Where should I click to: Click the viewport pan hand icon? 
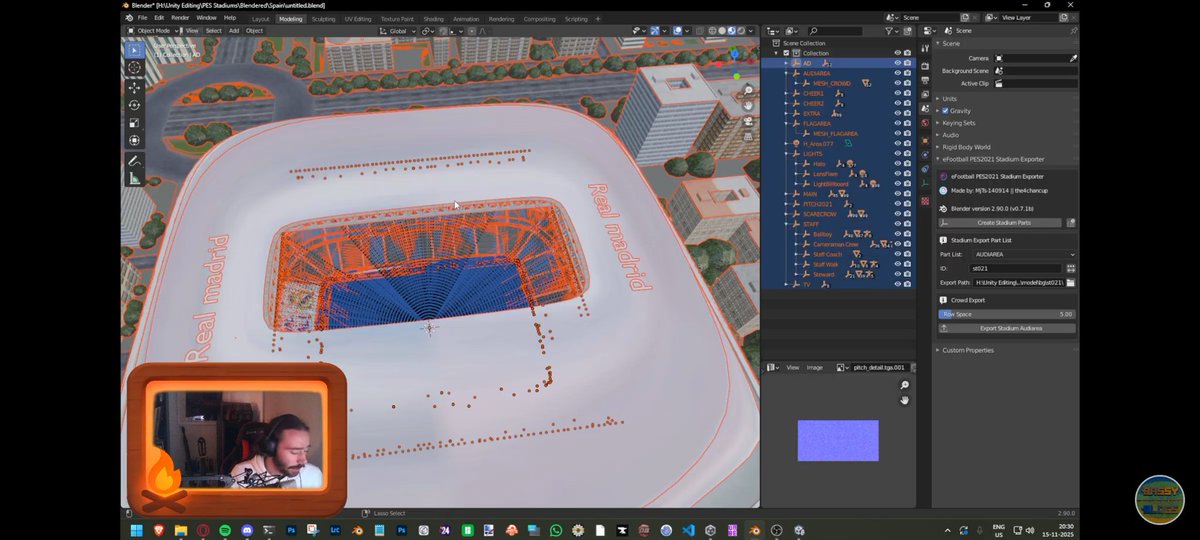pyautogui.click(x=747, y=106)
